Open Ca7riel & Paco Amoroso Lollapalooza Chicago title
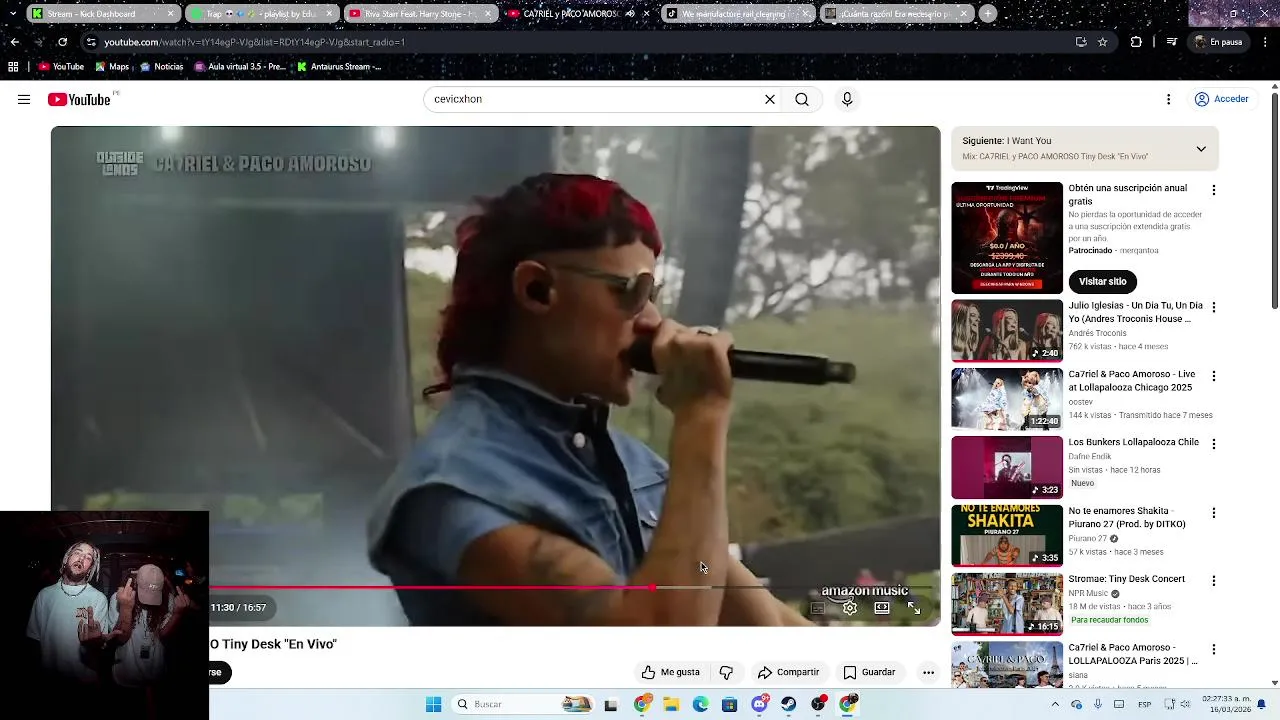1280x720 pixels. pos(1132,381)
